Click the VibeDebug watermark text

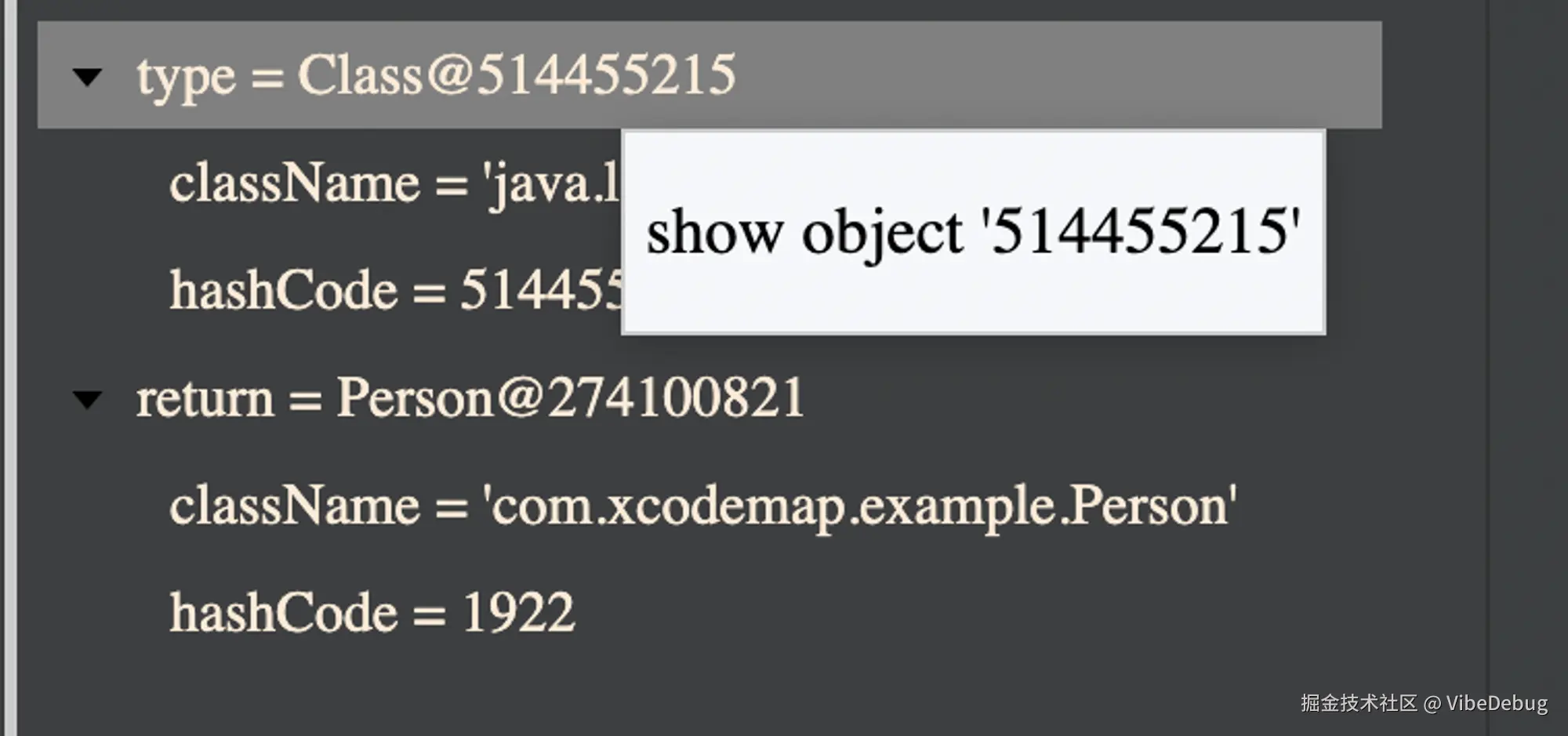[x=1496, y=703]
